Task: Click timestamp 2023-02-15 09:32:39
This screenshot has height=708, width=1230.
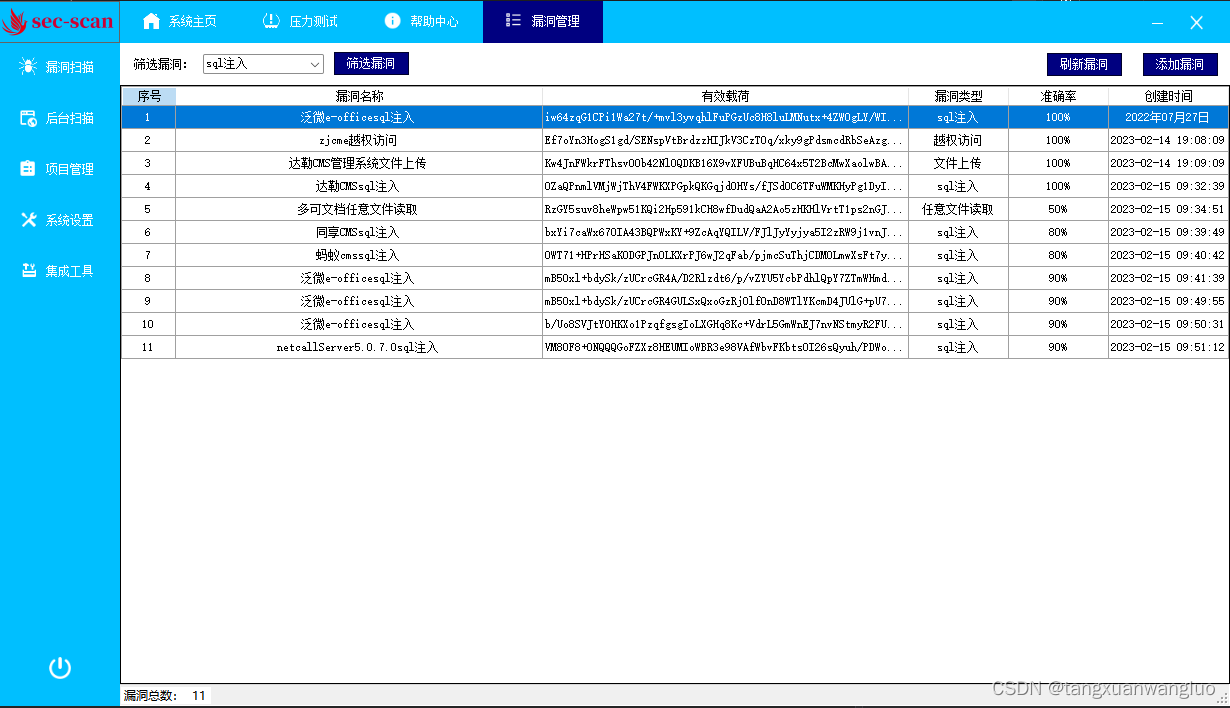Action: point(1168,186)
